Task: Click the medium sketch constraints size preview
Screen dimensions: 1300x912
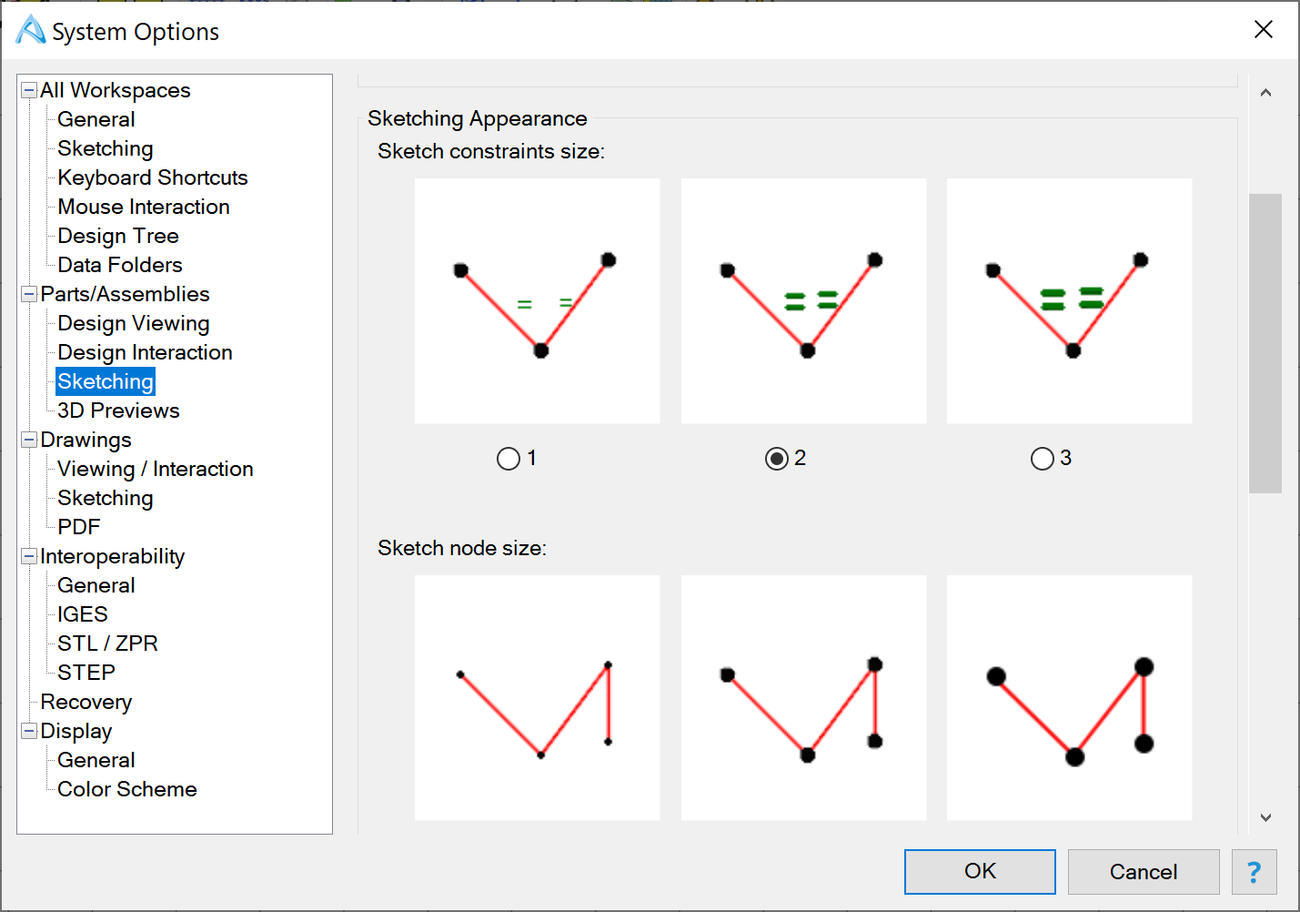Action: 803,301
